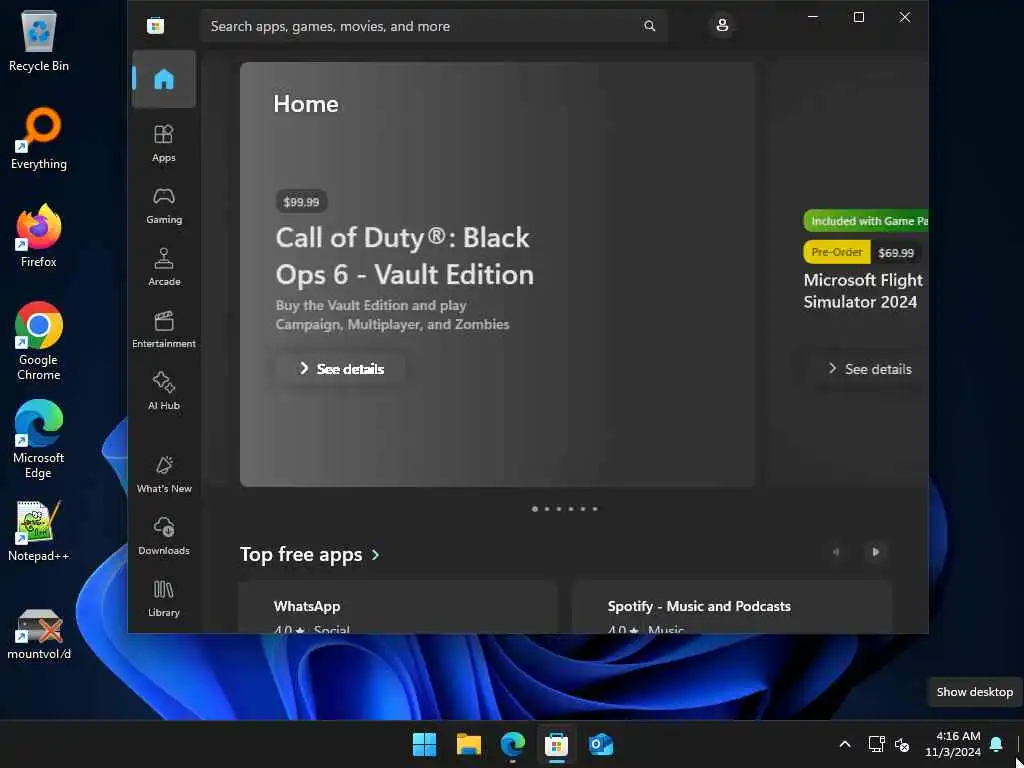The height and width of the screenshot is (768, 1024).
Task: Open the Apps section in sidebar
Action: tap(164, 143)
